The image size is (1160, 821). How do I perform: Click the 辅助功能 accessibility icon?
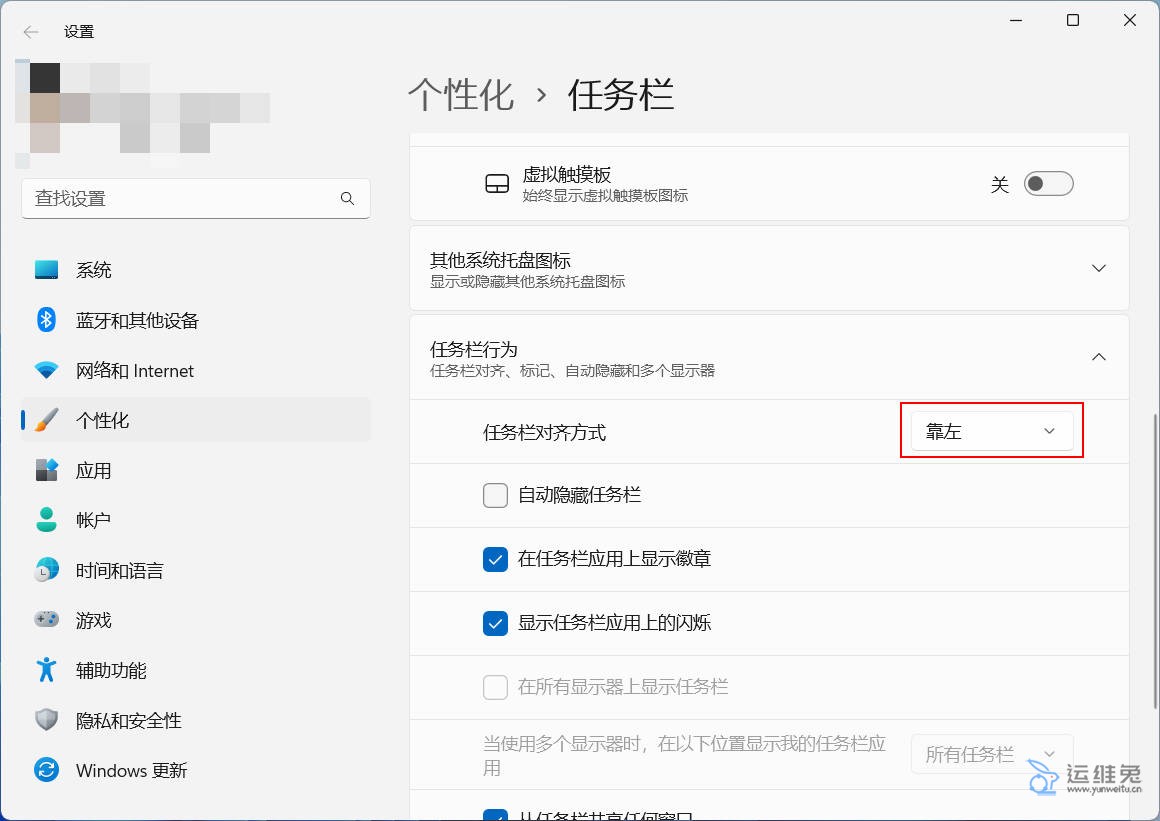46,670
